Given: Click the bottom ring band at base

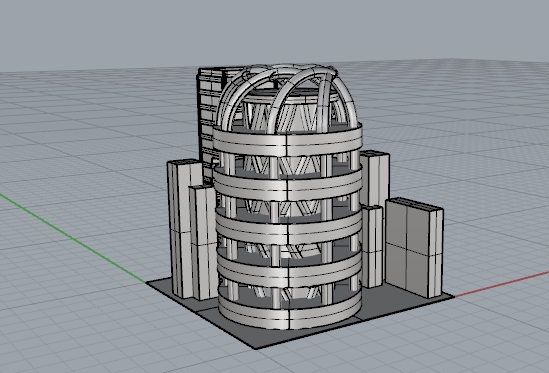Looking at the screenshot, I should tap(289, 311).
